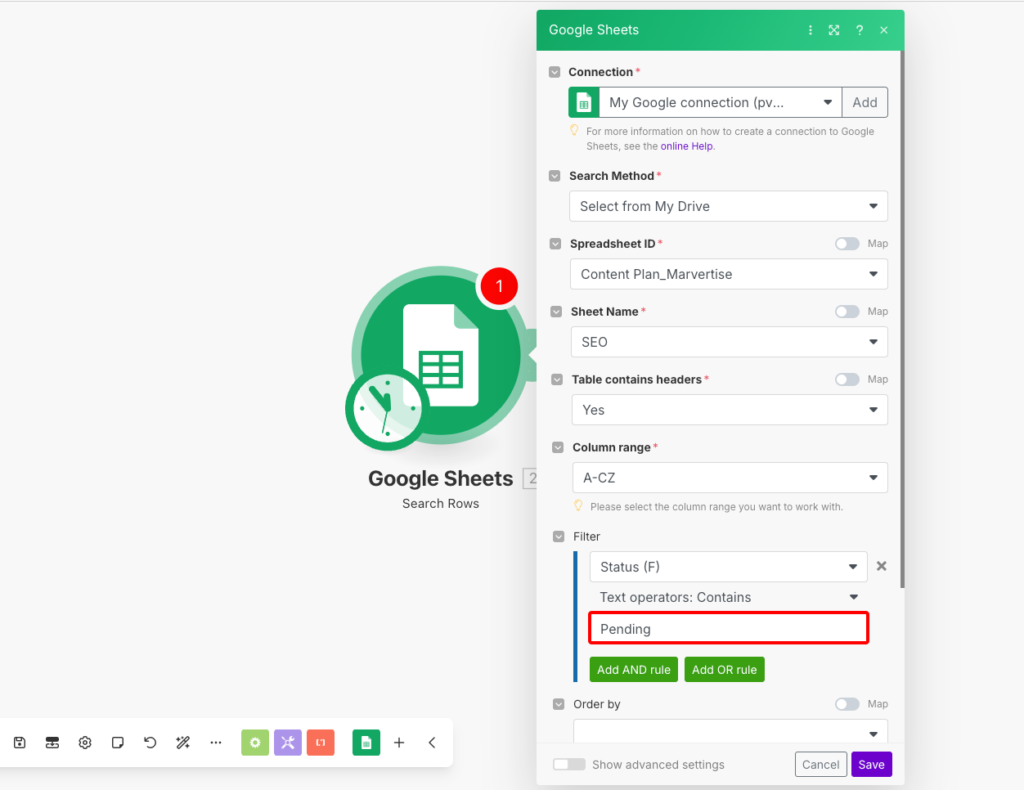
Task: Change the Text operators: Contains operator
Action: (728, 597)
